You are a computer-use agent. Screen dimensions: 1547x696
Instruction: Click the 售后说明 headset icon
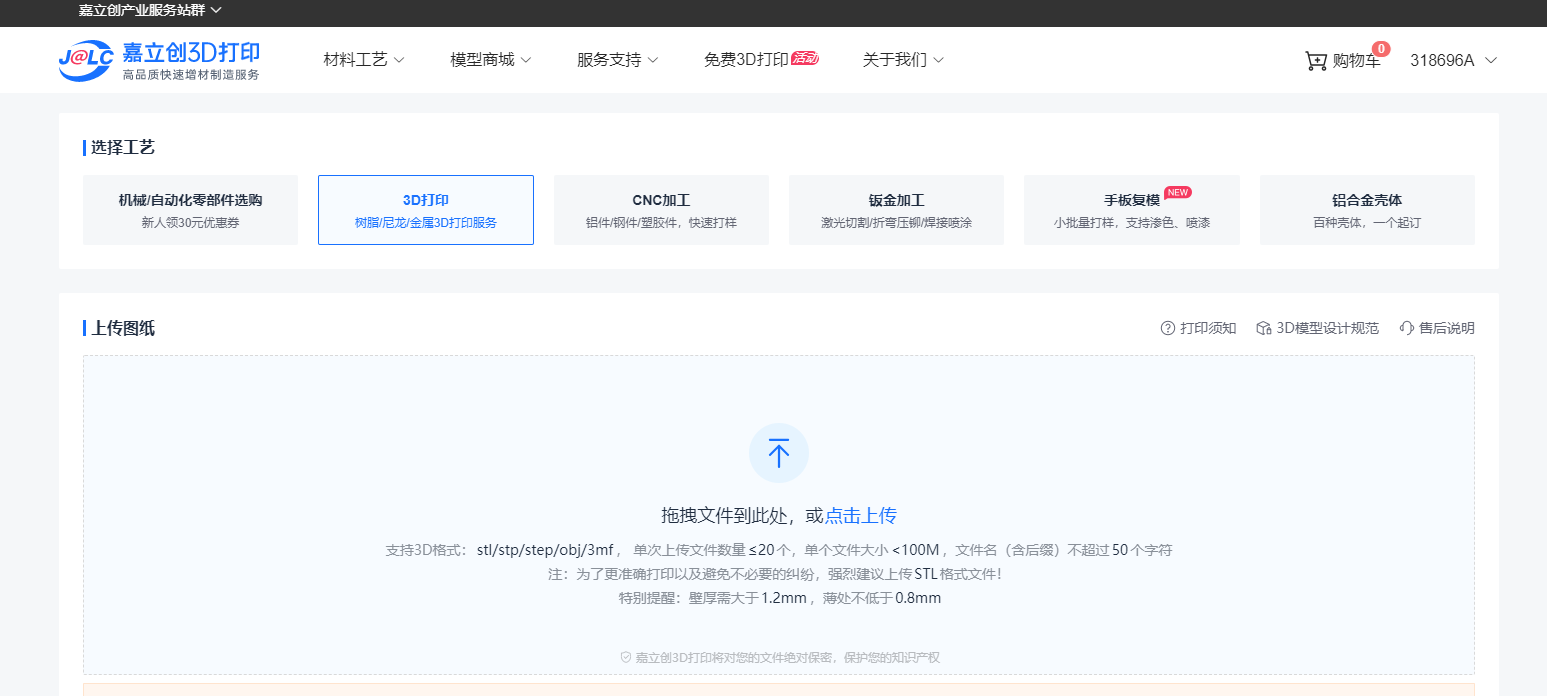click(1407, 328)
